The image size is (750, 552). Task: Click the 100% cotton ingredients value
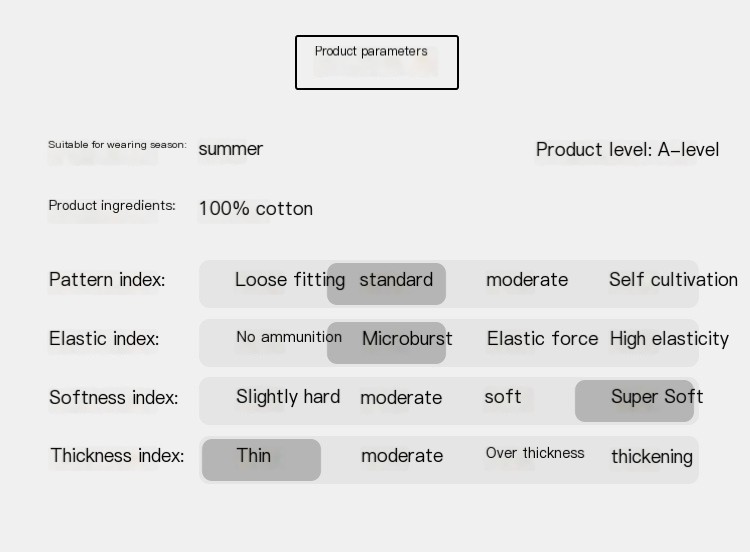click(x=255, y=209)
